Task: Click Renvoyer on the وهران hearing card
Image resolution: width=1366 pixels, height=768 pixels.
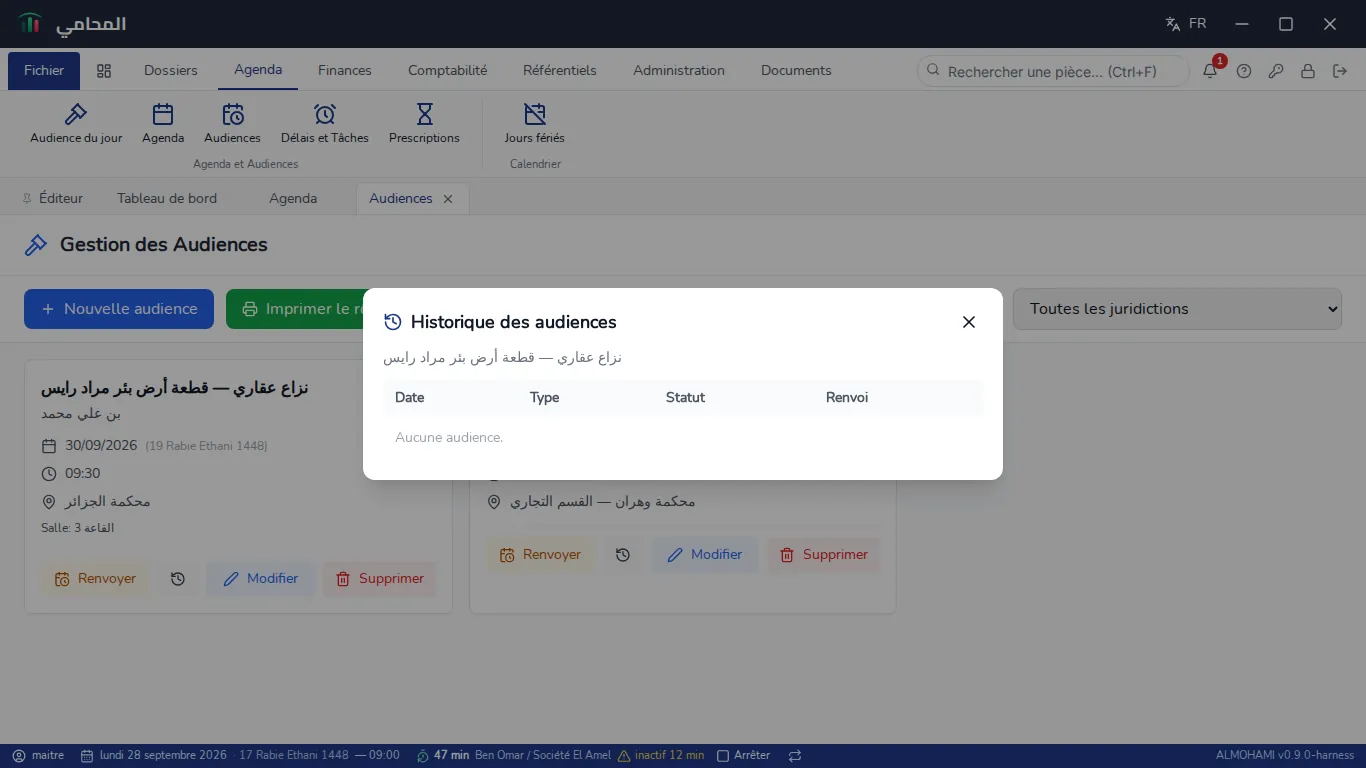Action: point(540,555)
